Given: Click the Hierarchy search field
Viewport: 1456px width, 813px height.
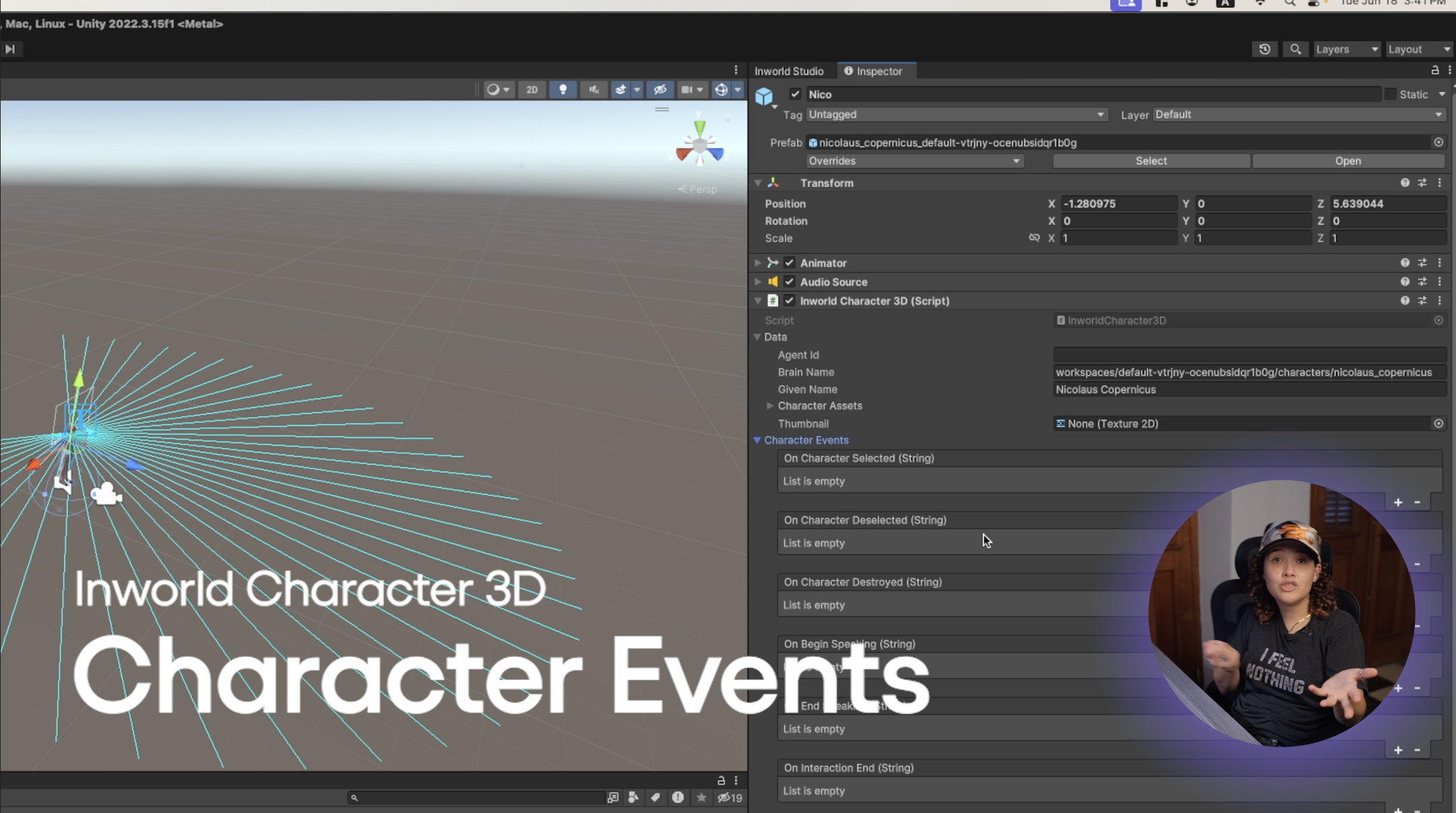Looking at the screenshot, I should [x=478, y=797].
